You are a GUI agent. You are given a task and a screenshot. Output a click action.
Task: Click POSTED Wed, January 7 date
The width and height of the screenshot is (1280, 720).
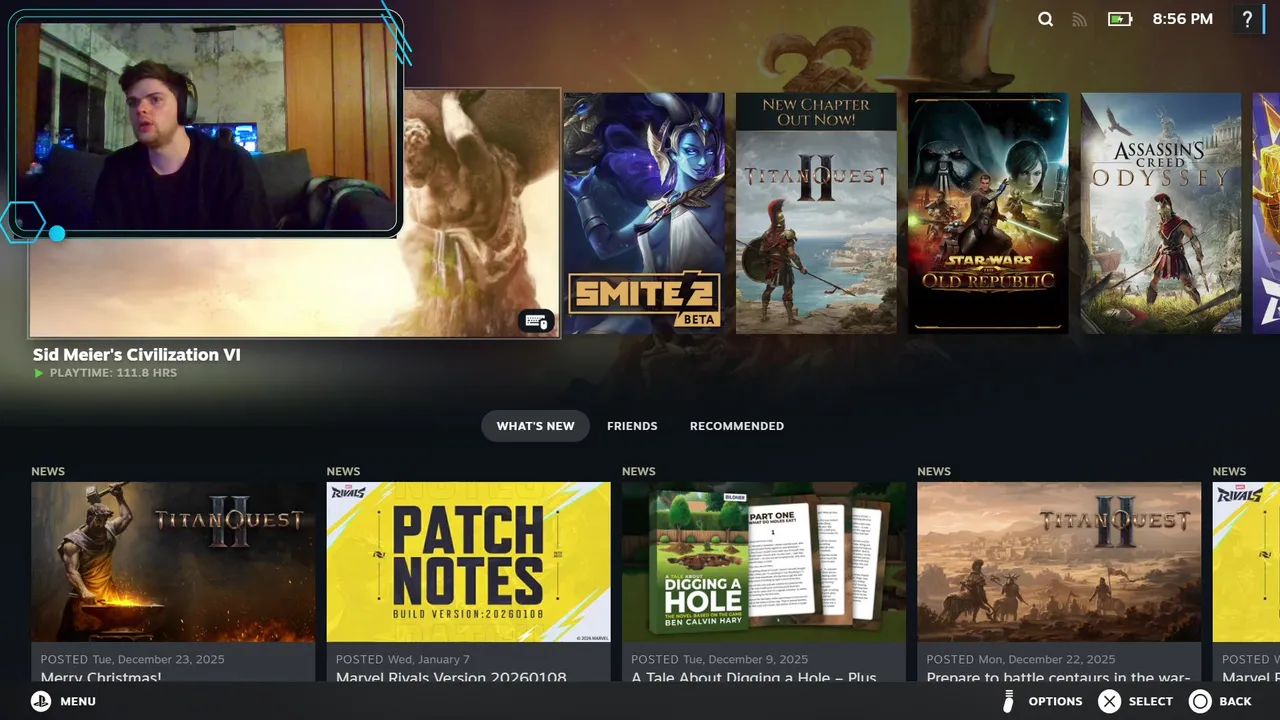403,659
